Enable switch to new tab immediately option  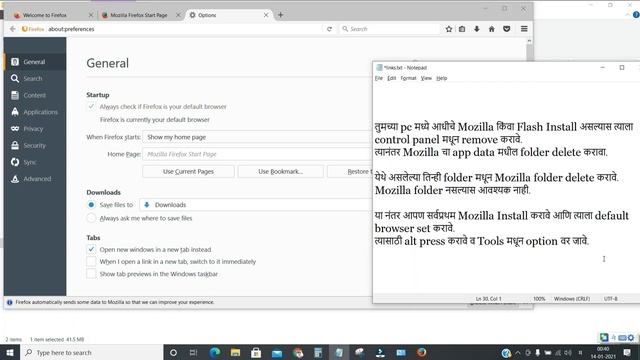[91, 261]
